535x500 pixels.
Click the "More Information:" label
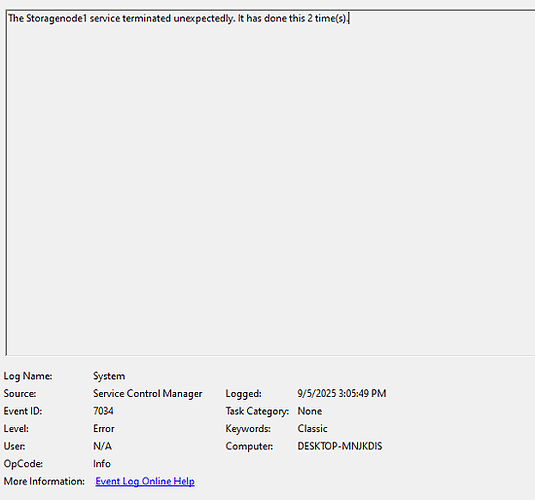click(x=44, y=481)
